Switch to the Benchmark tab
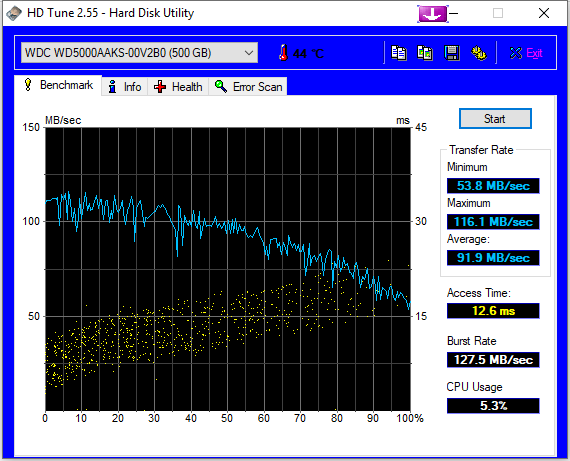Screen dimensions: 570x461 pyautogui.click(x=58, y=85)
